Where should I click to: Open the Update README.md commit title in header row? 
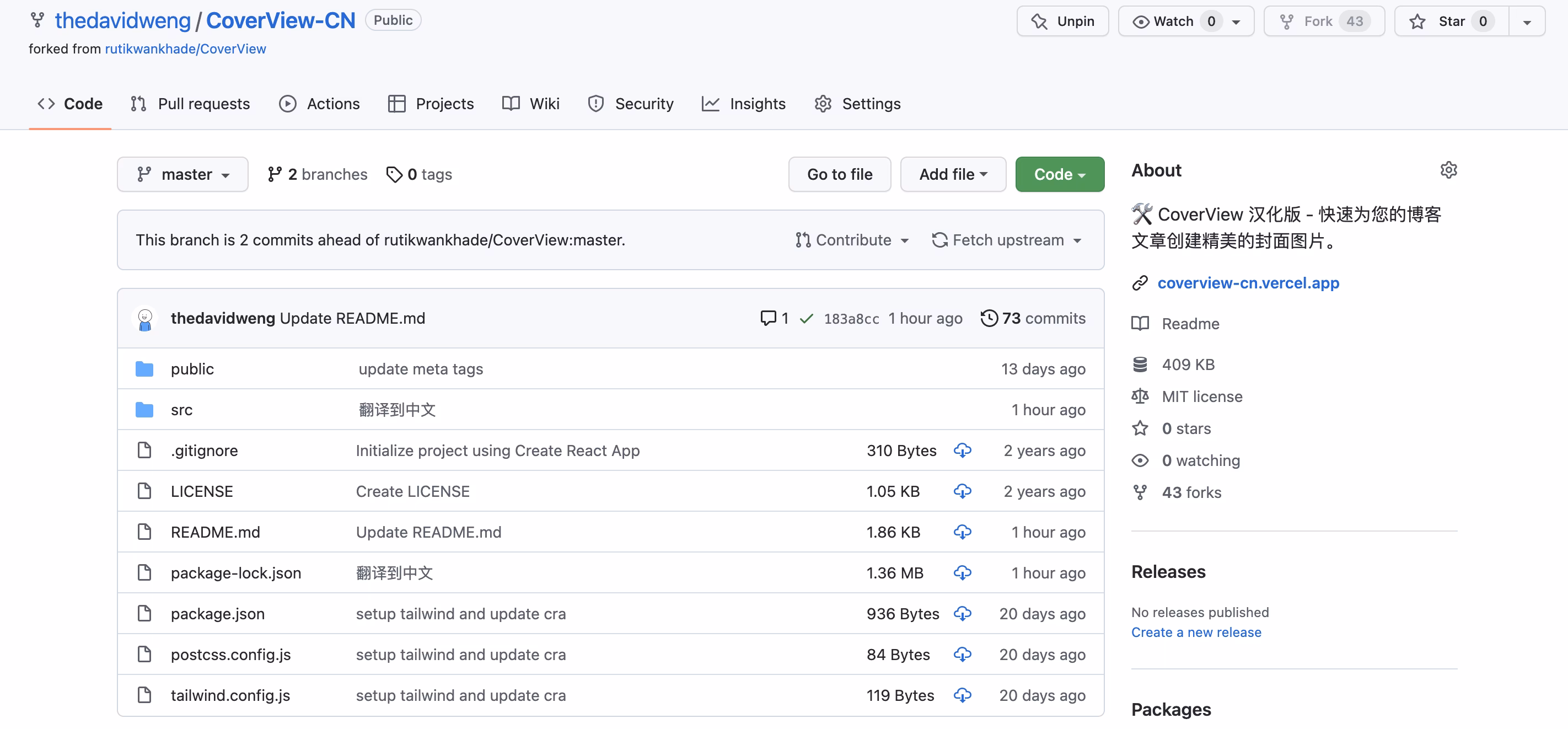pyautogui.click(x=352, y=318)
